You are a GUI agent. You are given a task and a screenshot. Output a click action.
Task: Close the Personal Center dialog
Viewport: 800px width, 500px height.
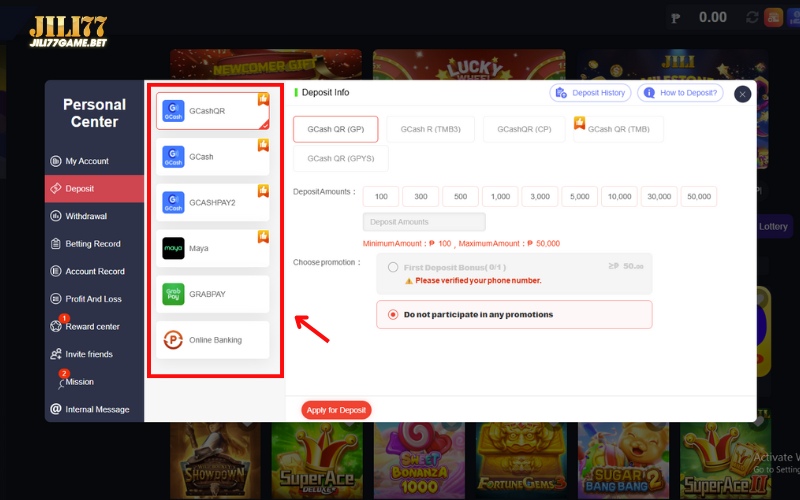[742, 94]
